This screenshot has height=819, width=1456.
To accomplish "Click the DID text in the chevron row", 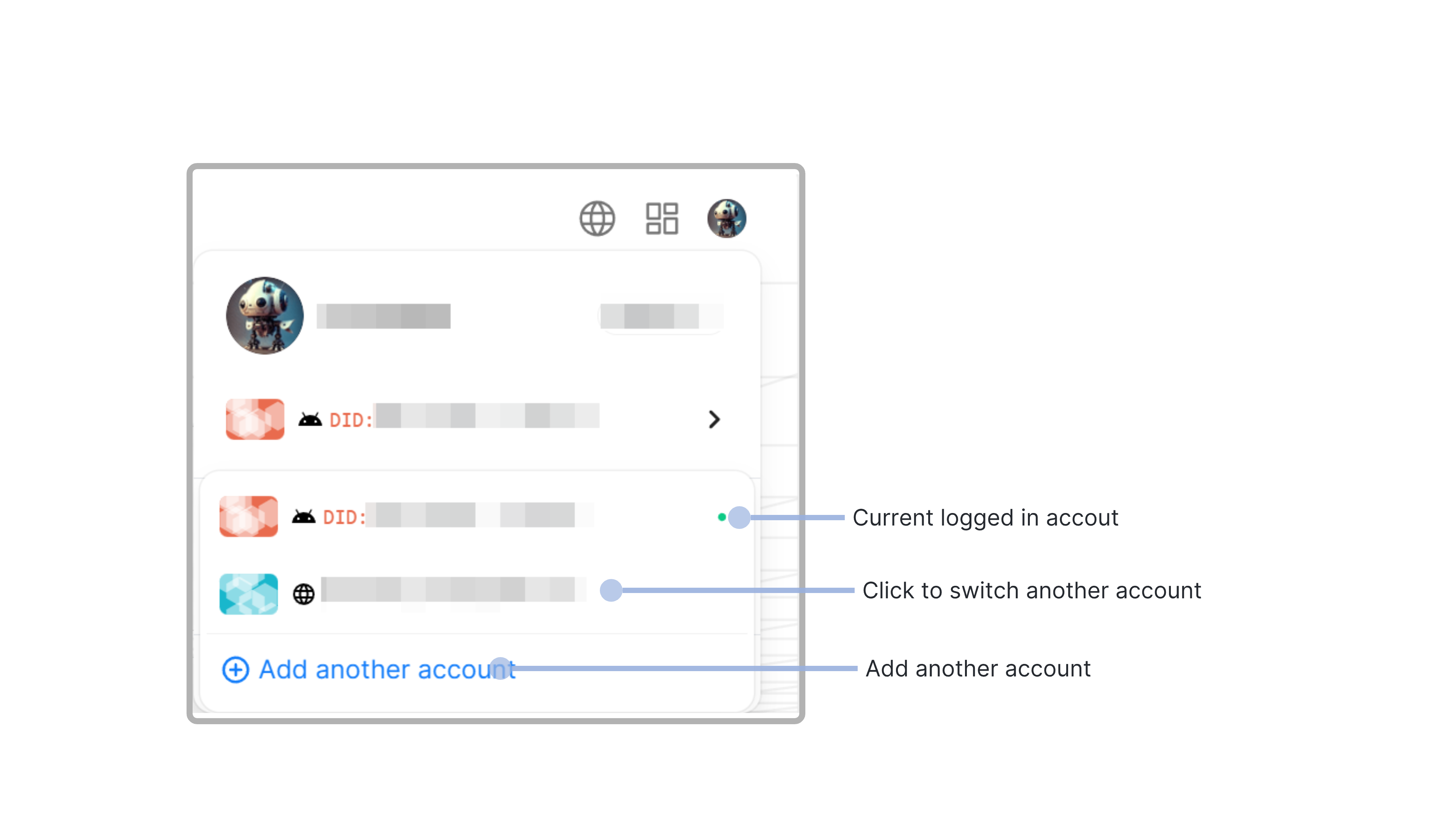I will [350, 420].
